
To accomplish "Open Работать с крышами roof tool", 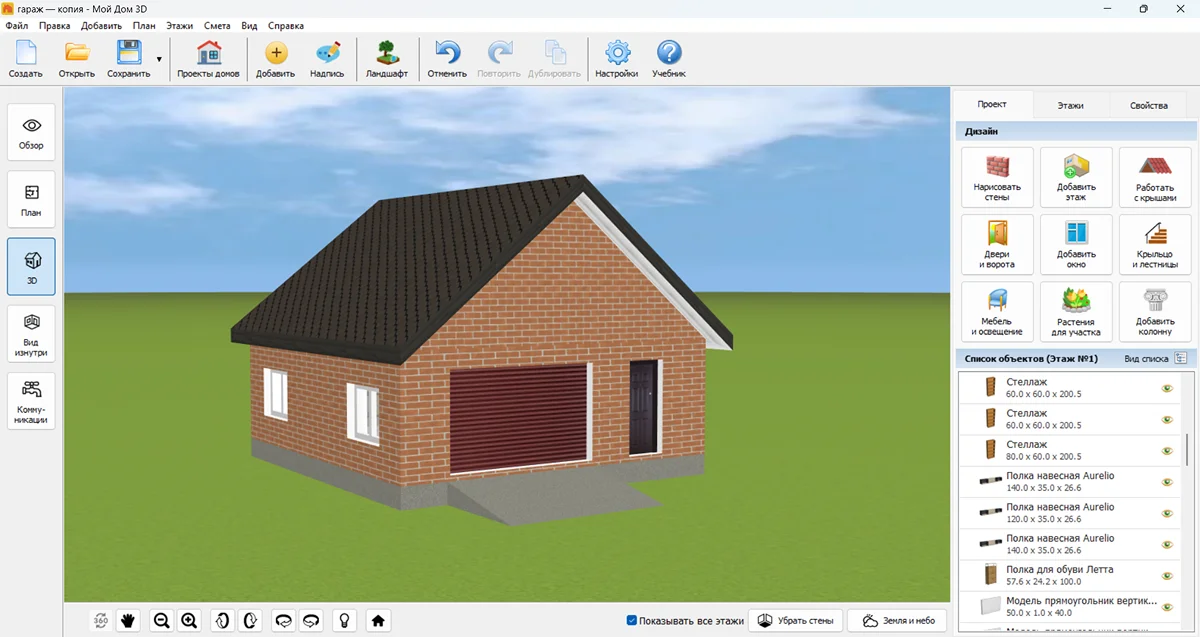I will coord(1155,178).
